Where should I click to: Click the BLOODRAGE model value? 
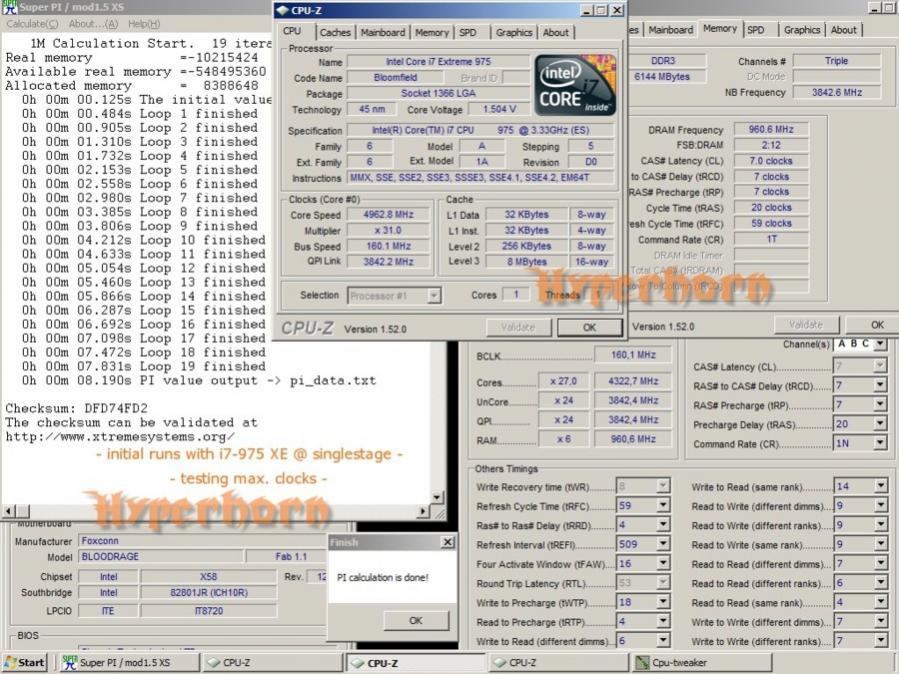point(161,557)
